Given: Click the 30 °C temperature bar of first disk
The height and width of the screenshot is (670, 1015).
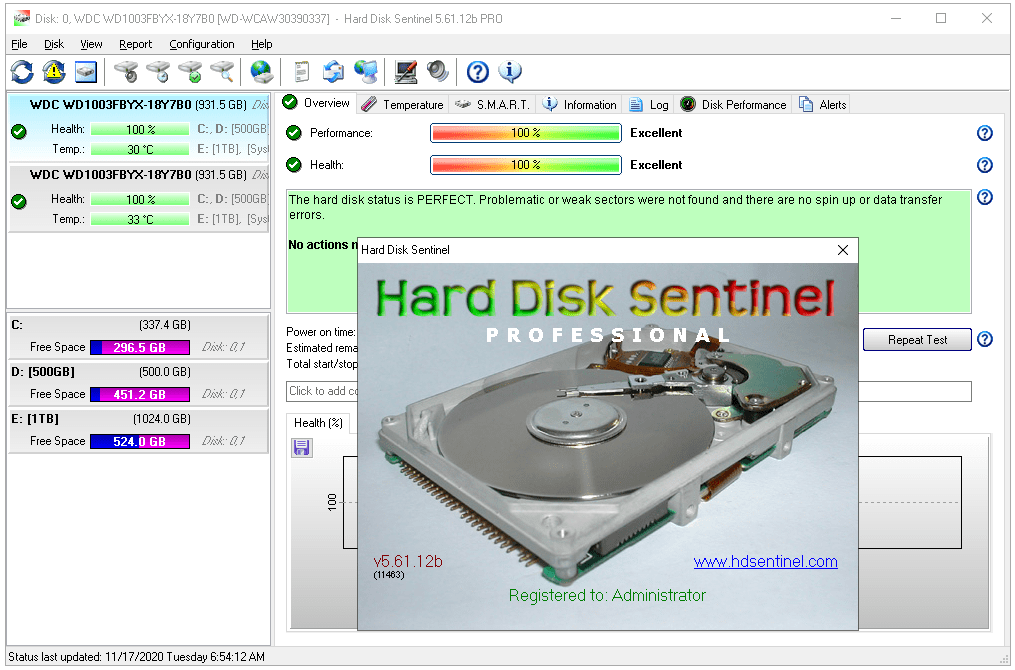Looking at the screenshot, I should point(140,150).
